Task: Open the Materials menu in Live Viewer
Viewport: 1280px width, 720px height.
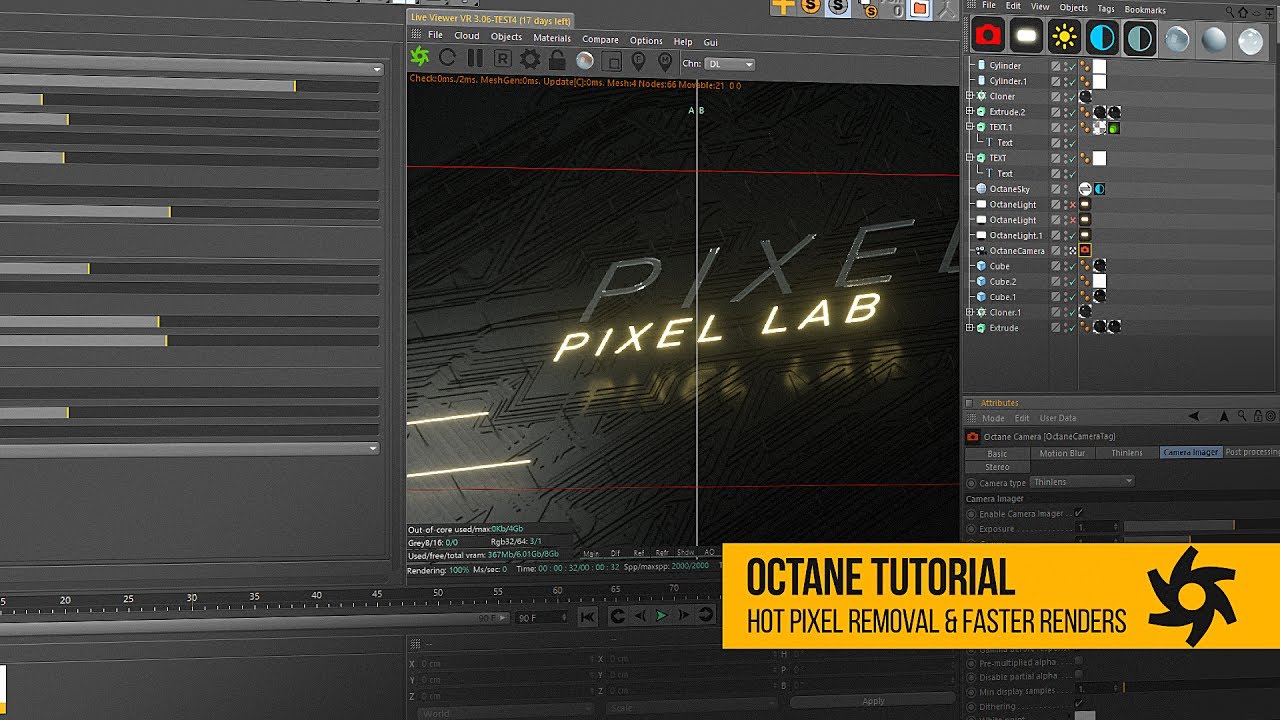Action: 552,38
